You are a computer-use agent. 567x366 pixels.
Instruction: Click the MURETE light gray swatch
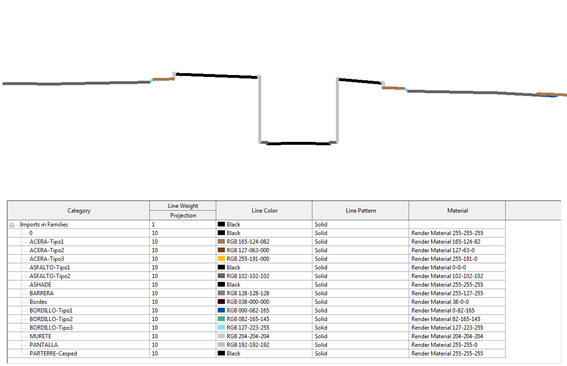tap(221, 336)
